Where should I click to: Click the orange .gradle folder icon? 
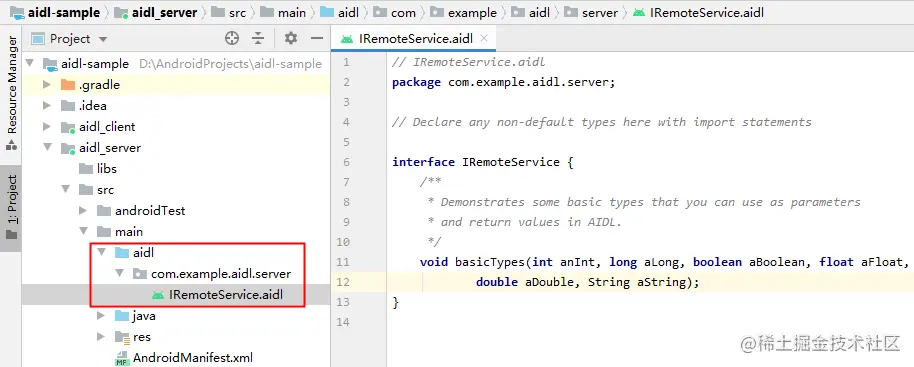67,84
